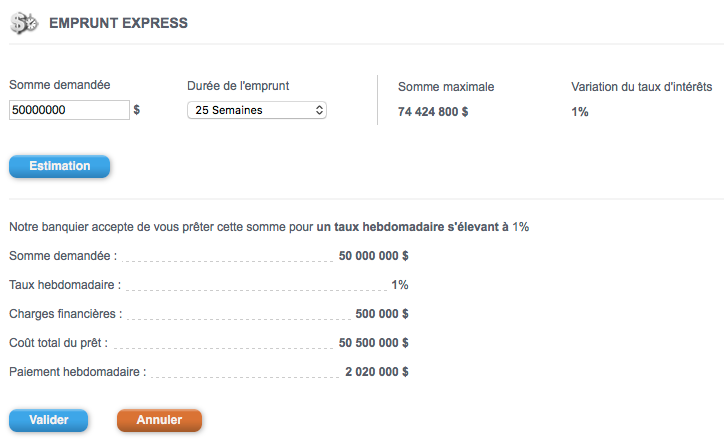Click the Taux hebdomadaire 1% result value

(400, 285)
